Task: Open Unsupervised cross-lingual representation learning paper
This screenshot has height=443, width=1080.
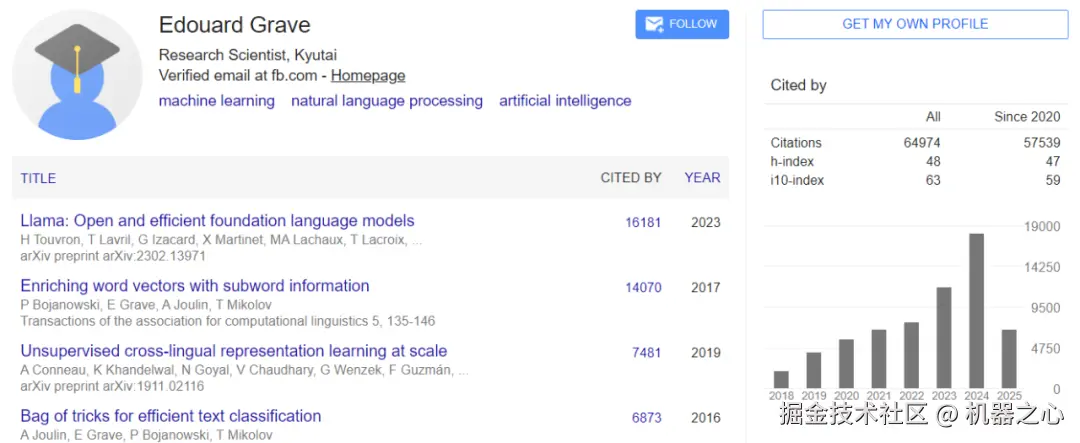Action: [234, 351]
